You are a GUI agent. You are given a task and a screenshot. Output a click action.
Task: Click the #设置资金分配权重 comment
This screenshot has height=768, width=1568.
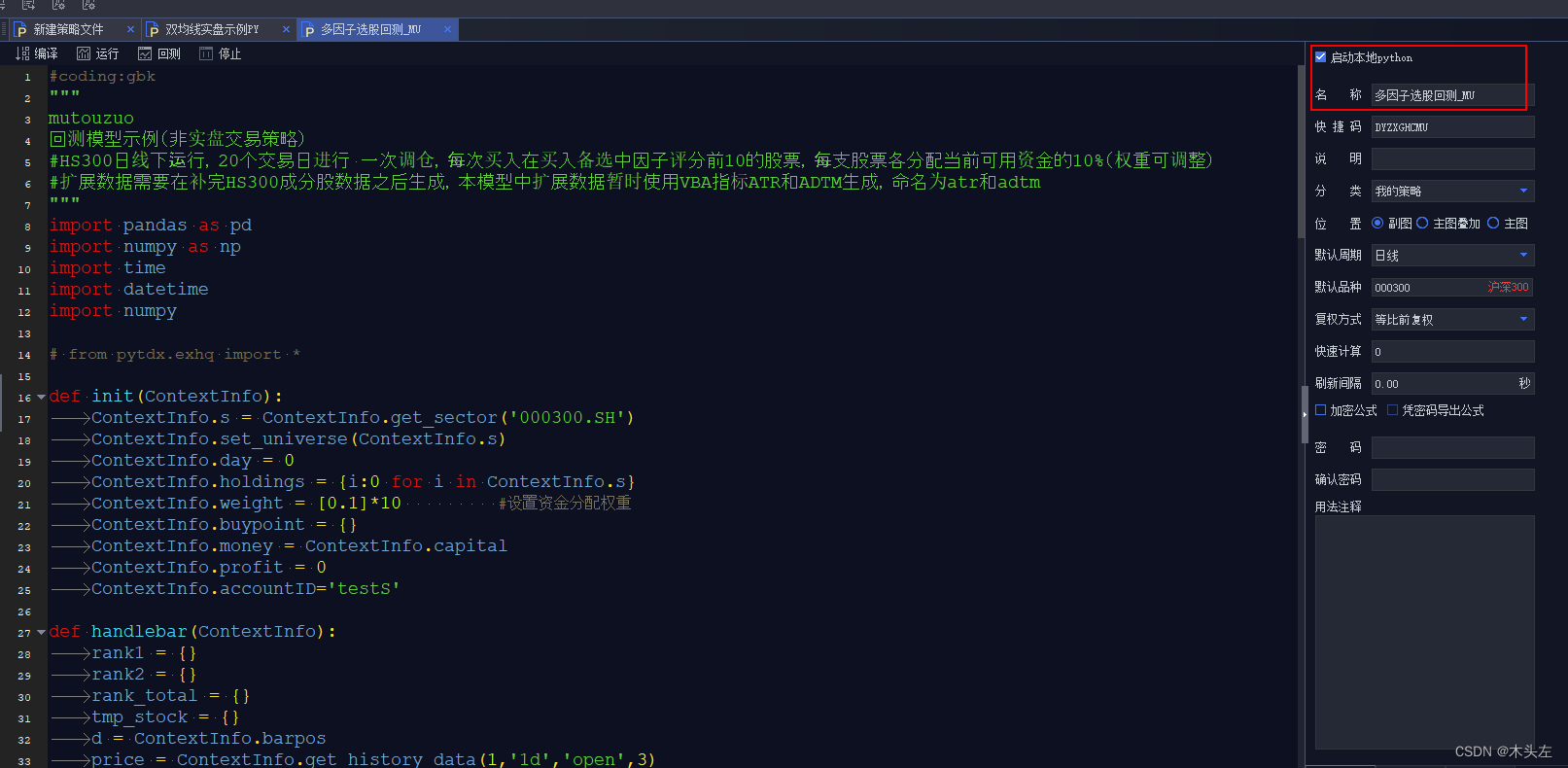pos(565,504)
